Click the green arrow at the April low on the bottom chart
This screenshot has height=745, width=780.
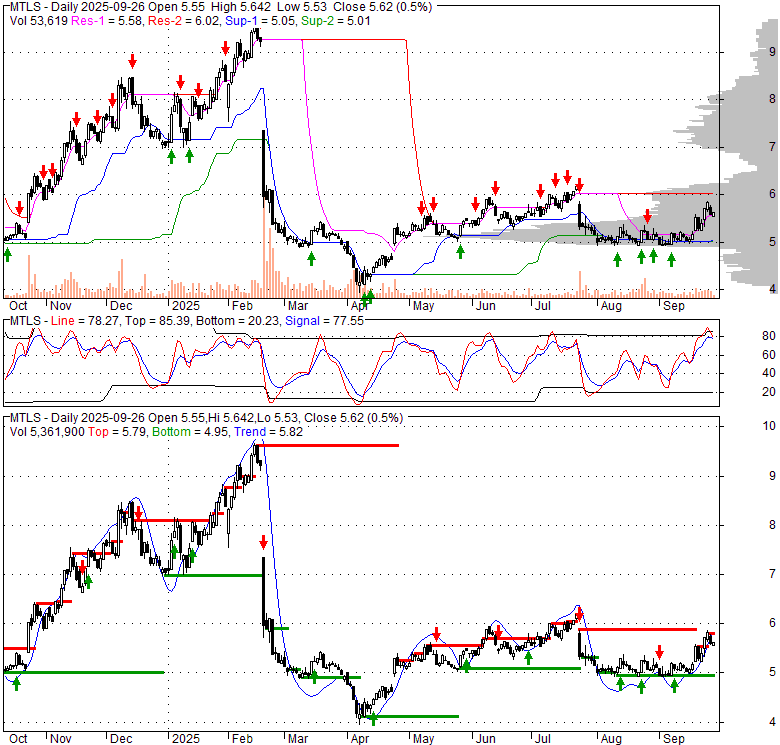(374, 719)
